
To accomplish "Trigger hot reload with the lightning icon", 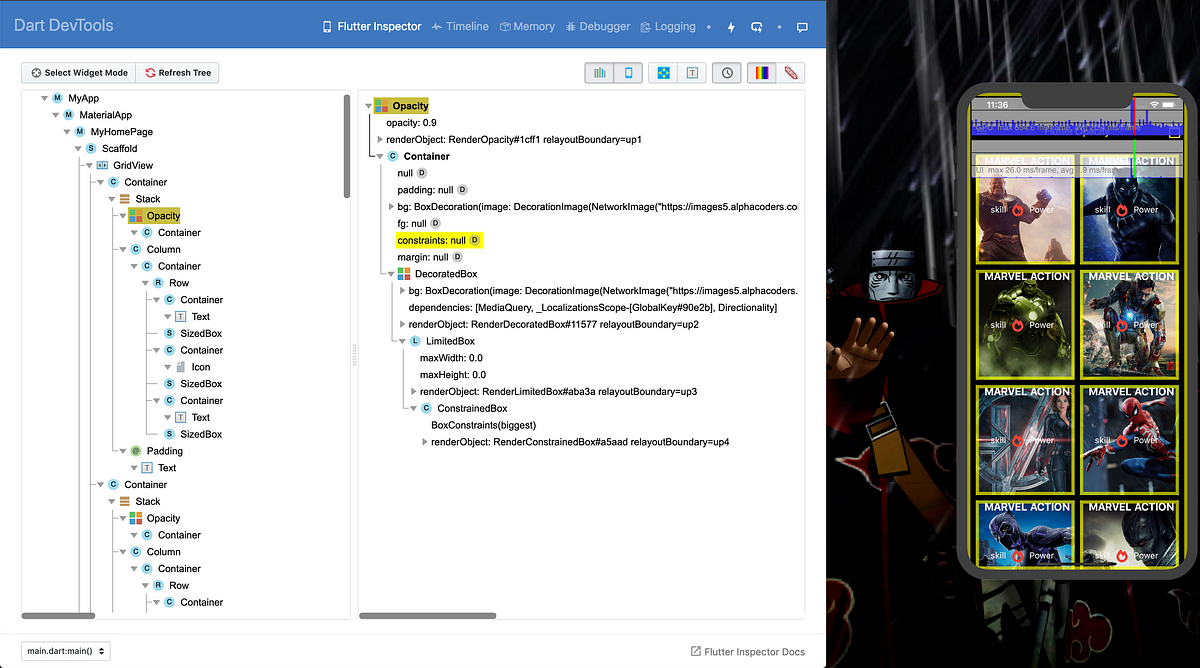I will pos(731,27).
